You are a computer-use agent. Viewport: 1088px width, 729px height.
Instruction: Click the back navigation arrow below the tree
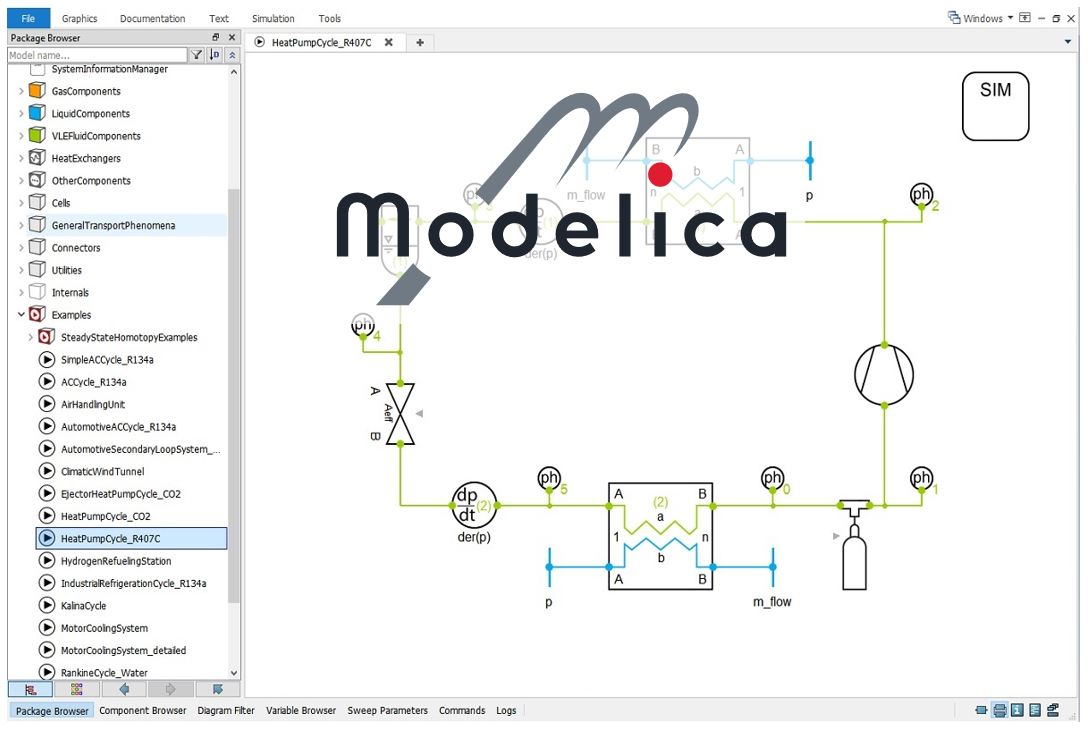pos(124,689)
